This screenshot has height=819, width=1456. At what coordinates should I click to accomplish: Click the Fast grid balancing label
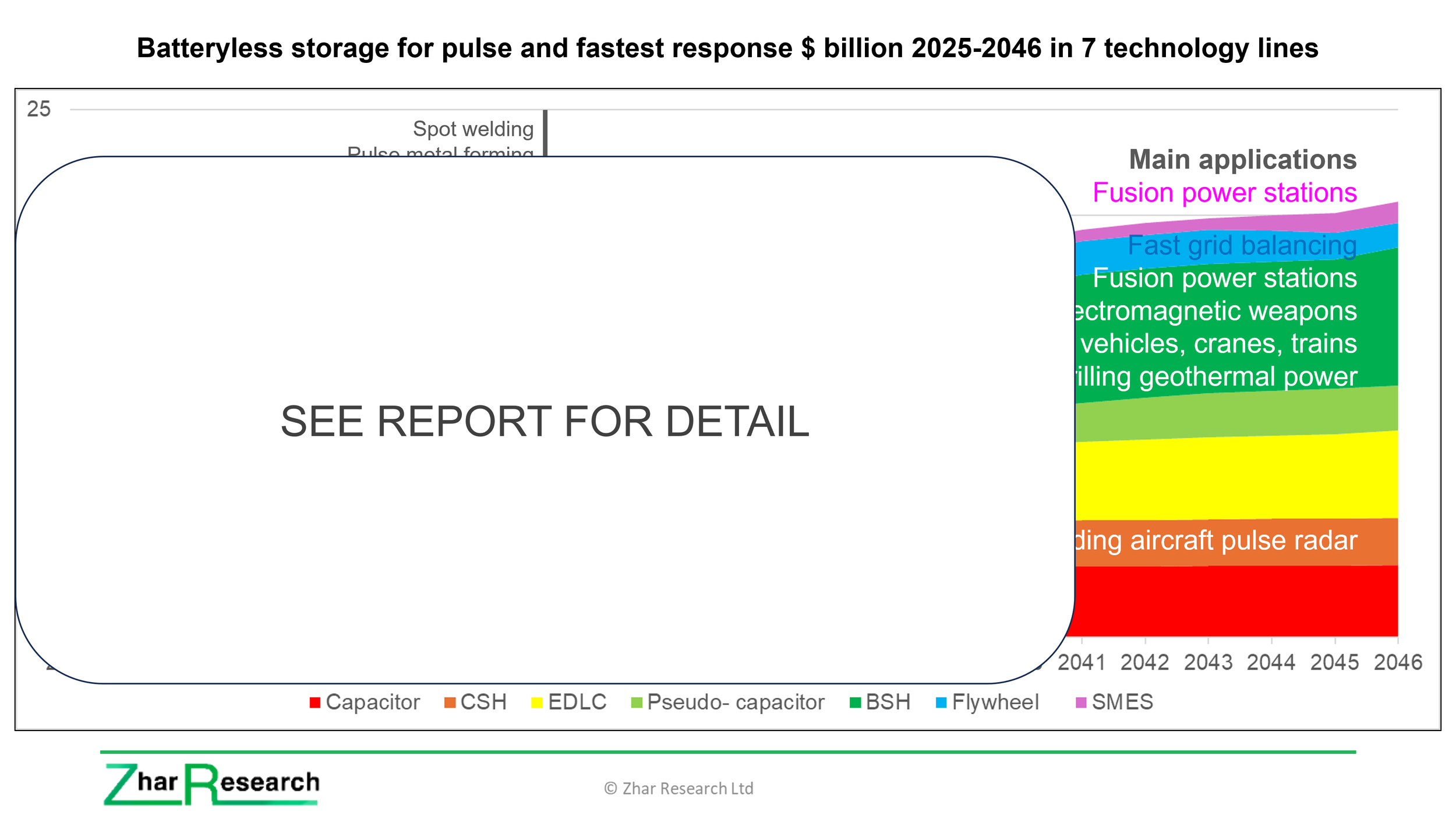coord(1242,245)
